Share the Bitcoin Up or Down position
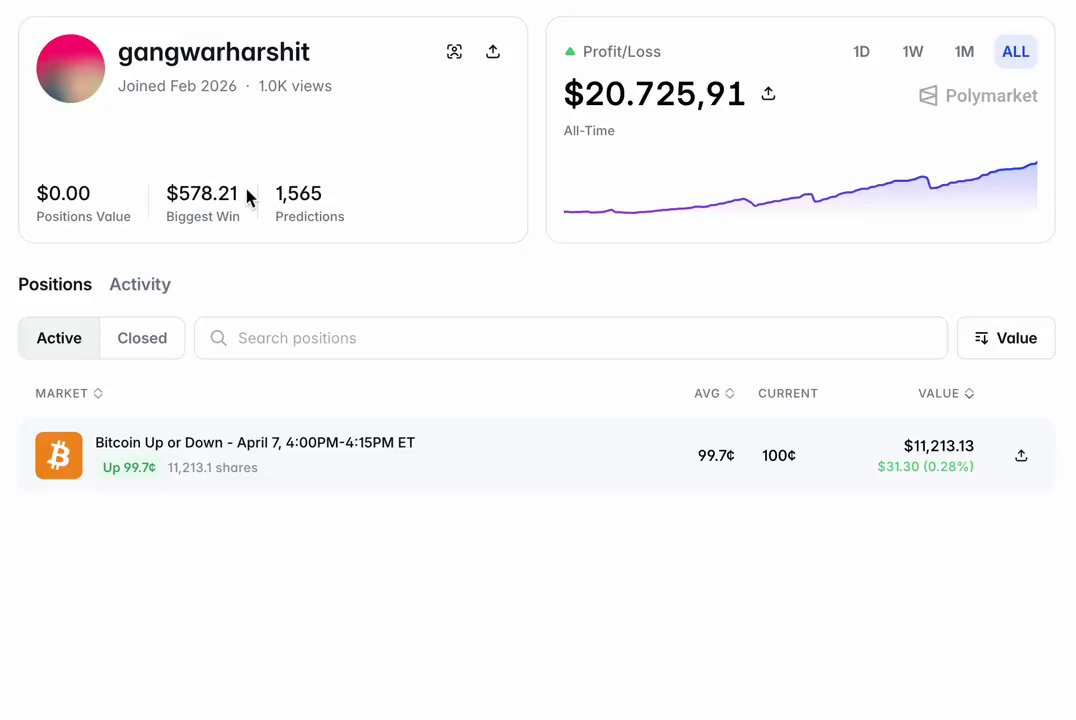 click(1021, 456)
